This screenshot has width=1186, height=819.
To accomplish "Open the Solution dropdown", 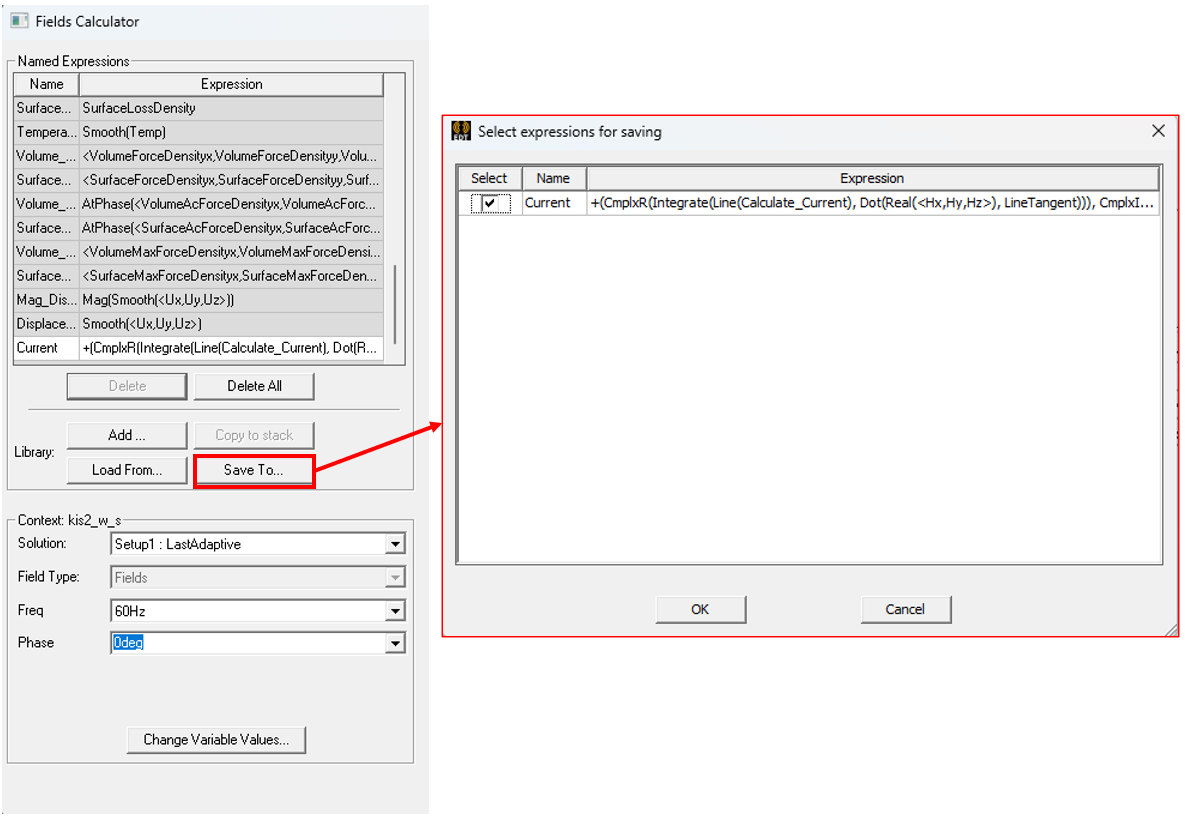I will point(396,545).
